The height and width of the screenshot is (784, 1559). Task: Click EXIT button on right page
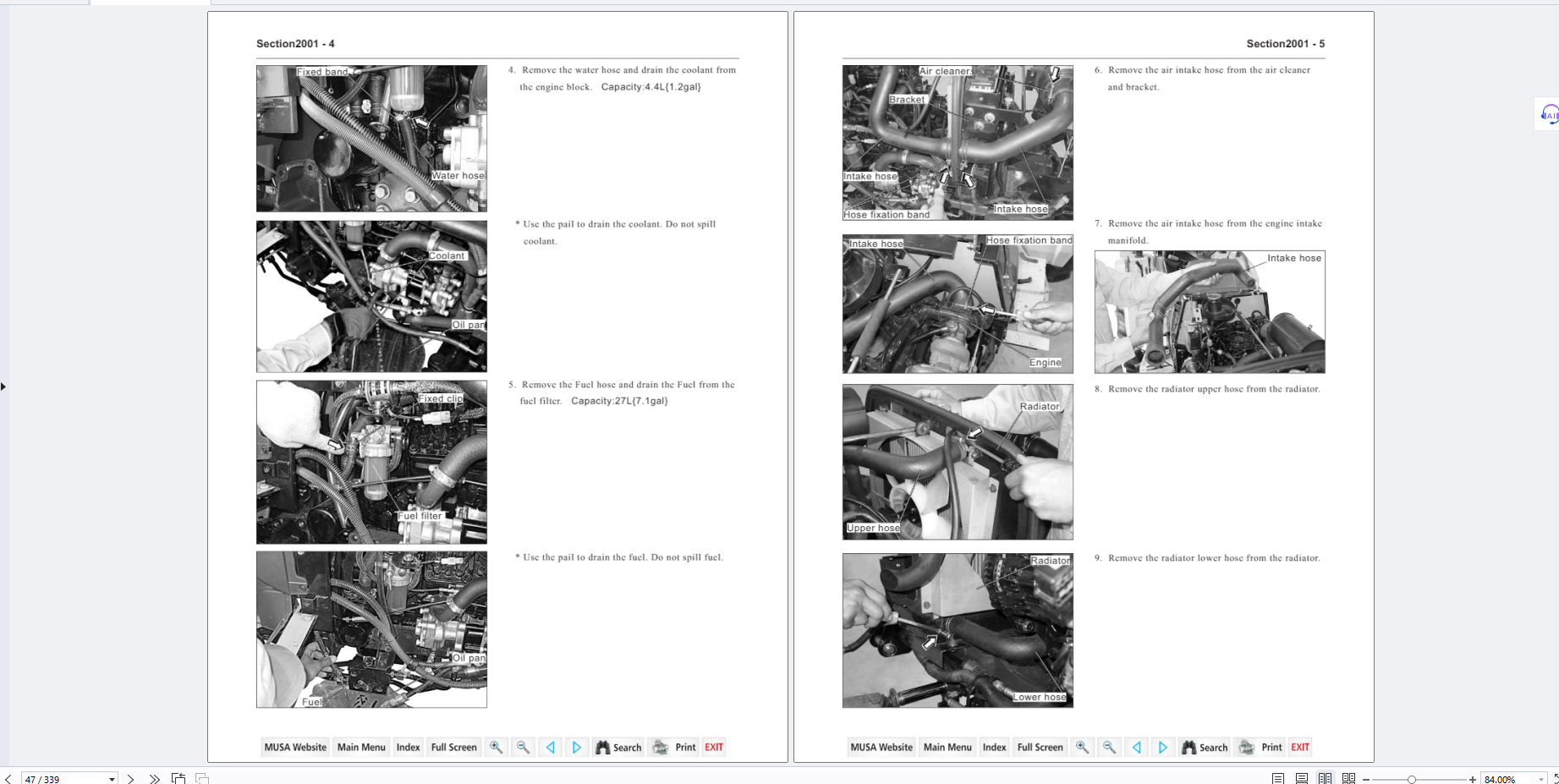pos(1299,747)
